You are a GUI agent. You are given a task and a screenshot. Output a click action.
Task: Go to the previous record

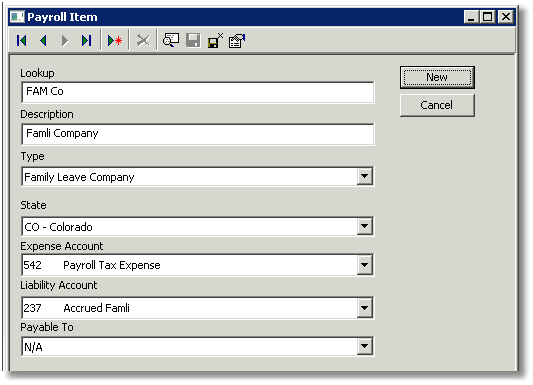43,41
